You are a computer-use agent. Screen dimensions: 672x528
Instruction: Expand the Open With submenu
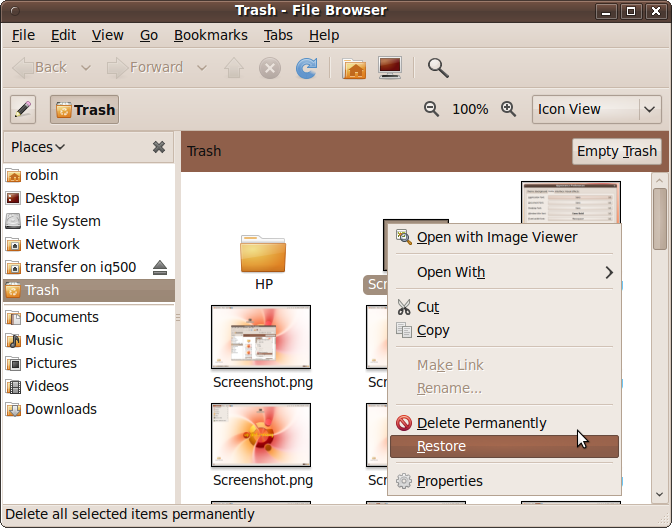[504, 272]
